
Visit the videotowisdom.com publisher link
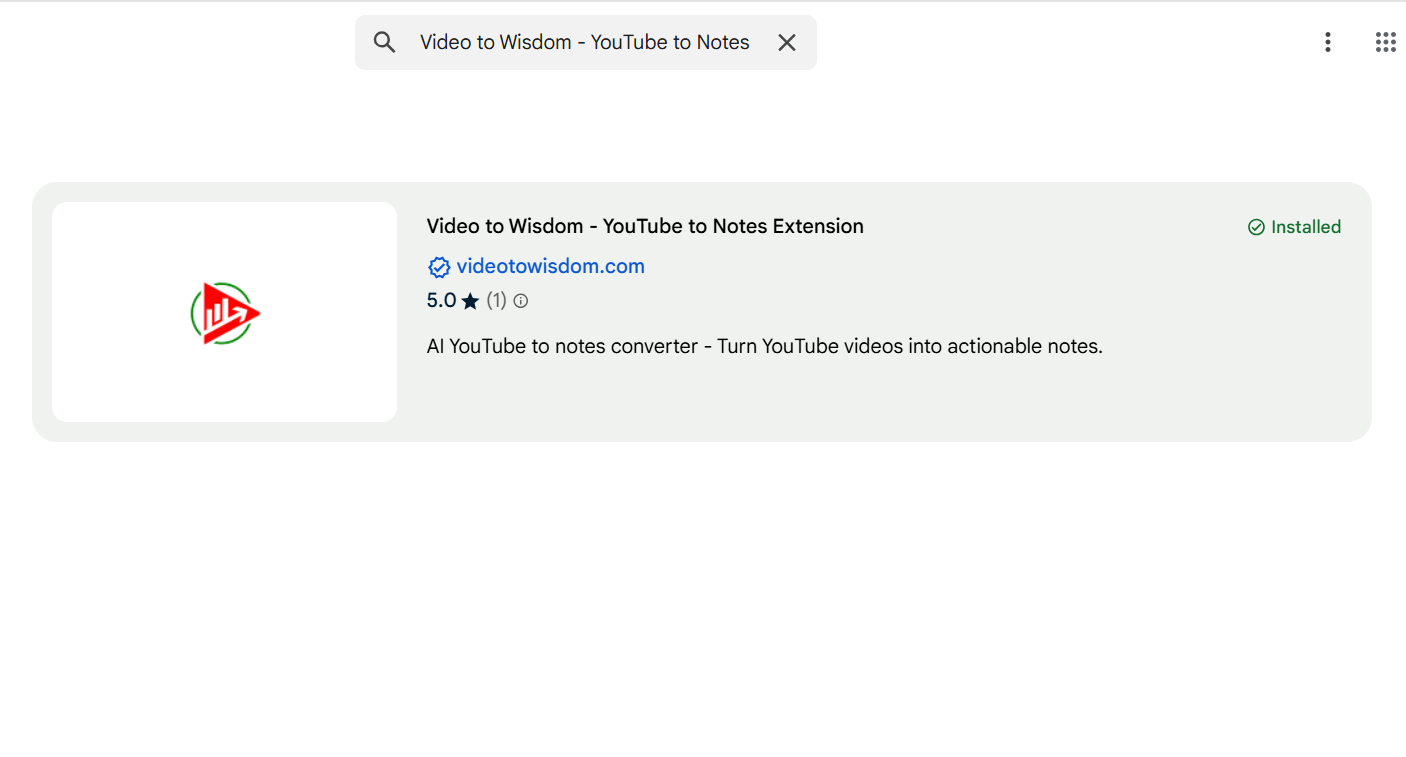(551, 267)
